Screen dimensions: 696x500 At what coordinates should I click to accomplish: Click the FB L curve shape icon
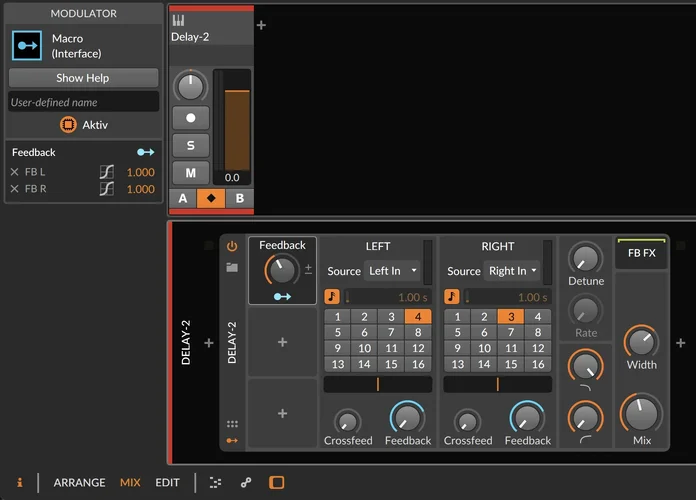pyautogui.click(x=107, y=172)
